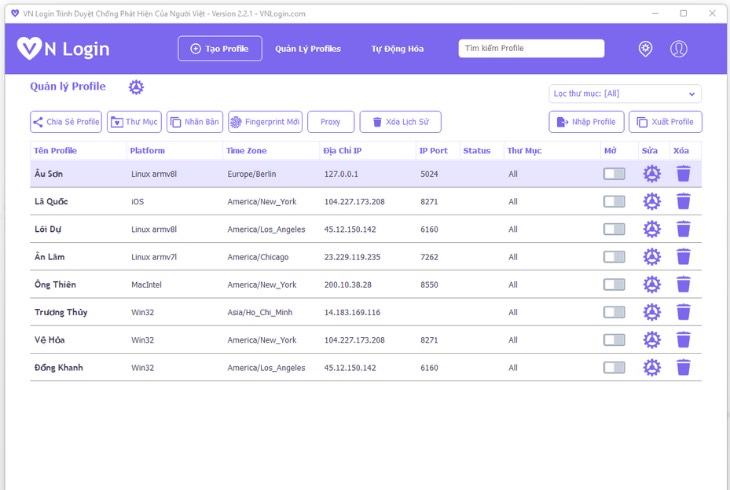Edit the Ân Lâm profile gear icon

(x=652, y=257)
